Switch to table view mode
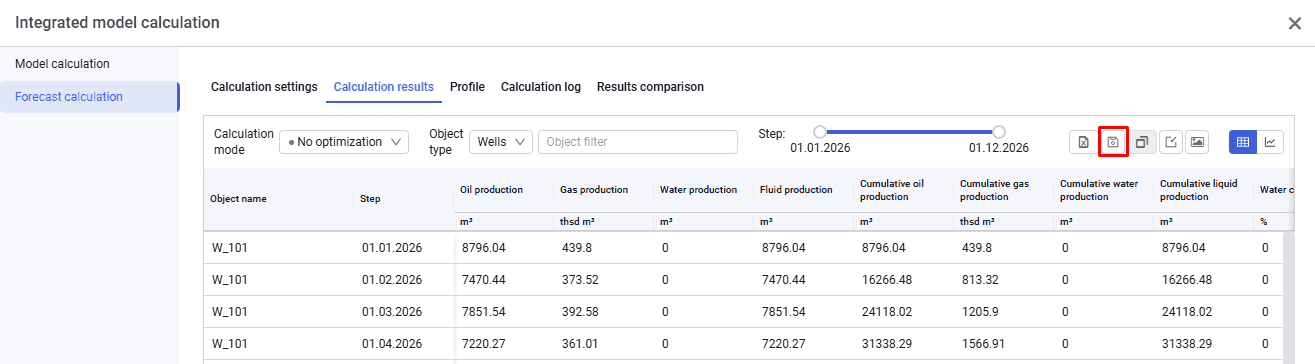Viewport: 1315px width, 364px height. [1243, 142]
